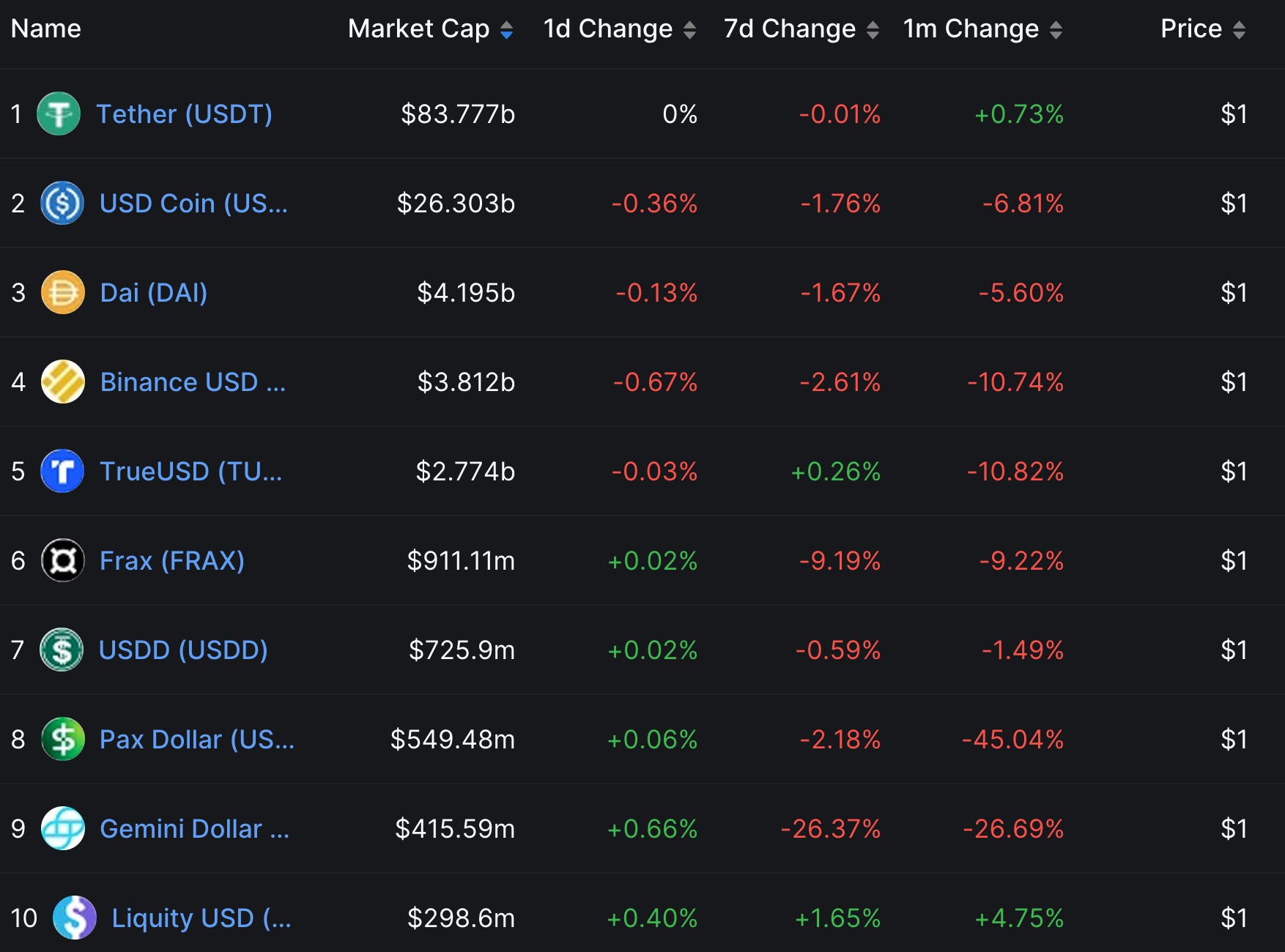
Task: Click the Tether USDT logo
Action: (x=62, y=114)
